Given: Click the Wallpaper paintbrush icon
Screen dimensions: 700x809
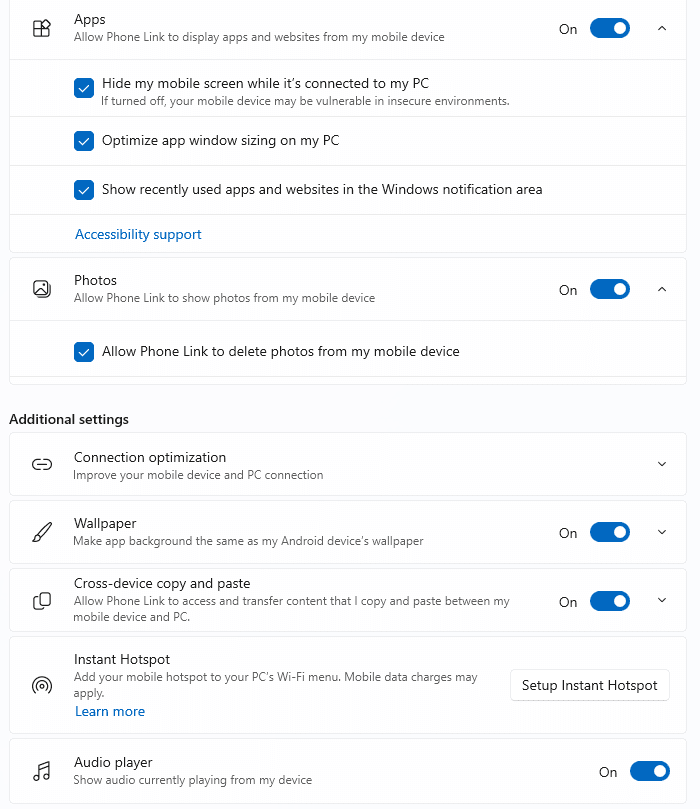Looking at the screenshot, I should tap(42, 532).
